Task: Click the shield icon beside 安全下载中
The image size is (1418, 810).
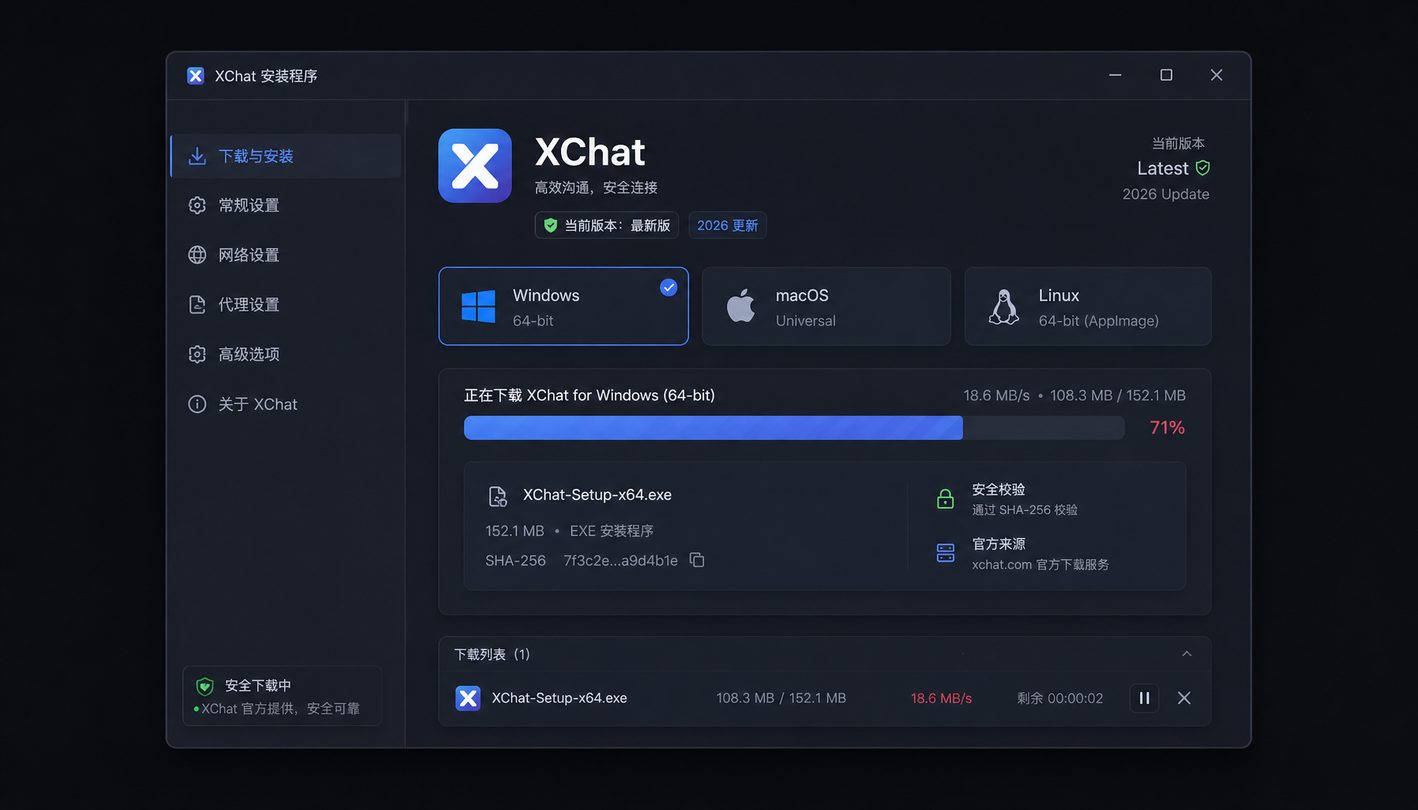Action: pyautogui.click(x=205, y=686)
